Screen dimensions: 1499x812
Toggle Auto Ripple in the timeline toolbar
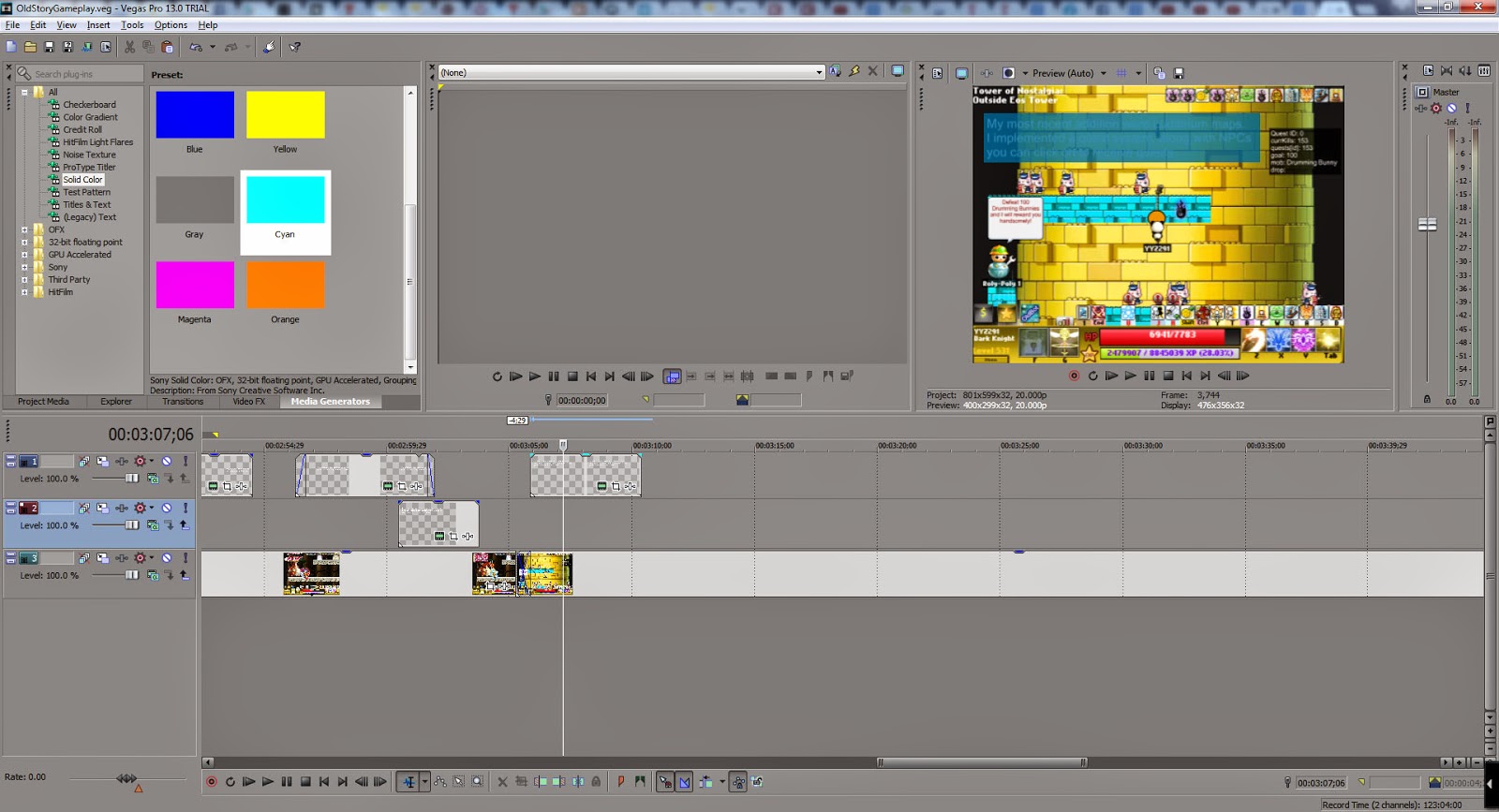705,782
